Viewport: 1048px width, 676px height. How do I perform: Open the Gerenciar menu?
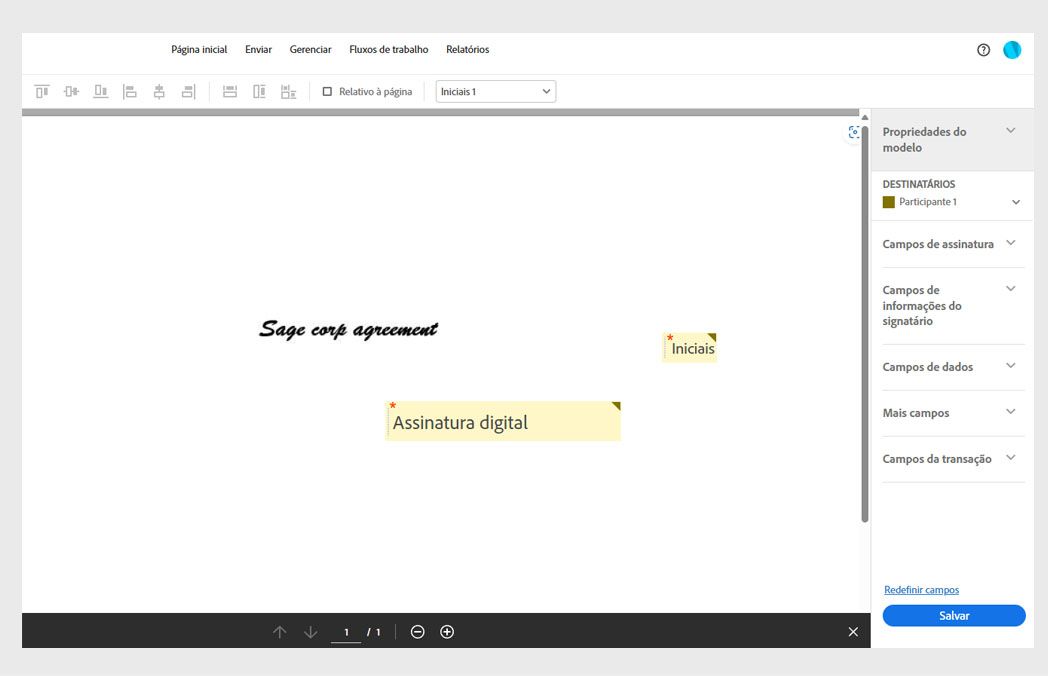[310, 49]
